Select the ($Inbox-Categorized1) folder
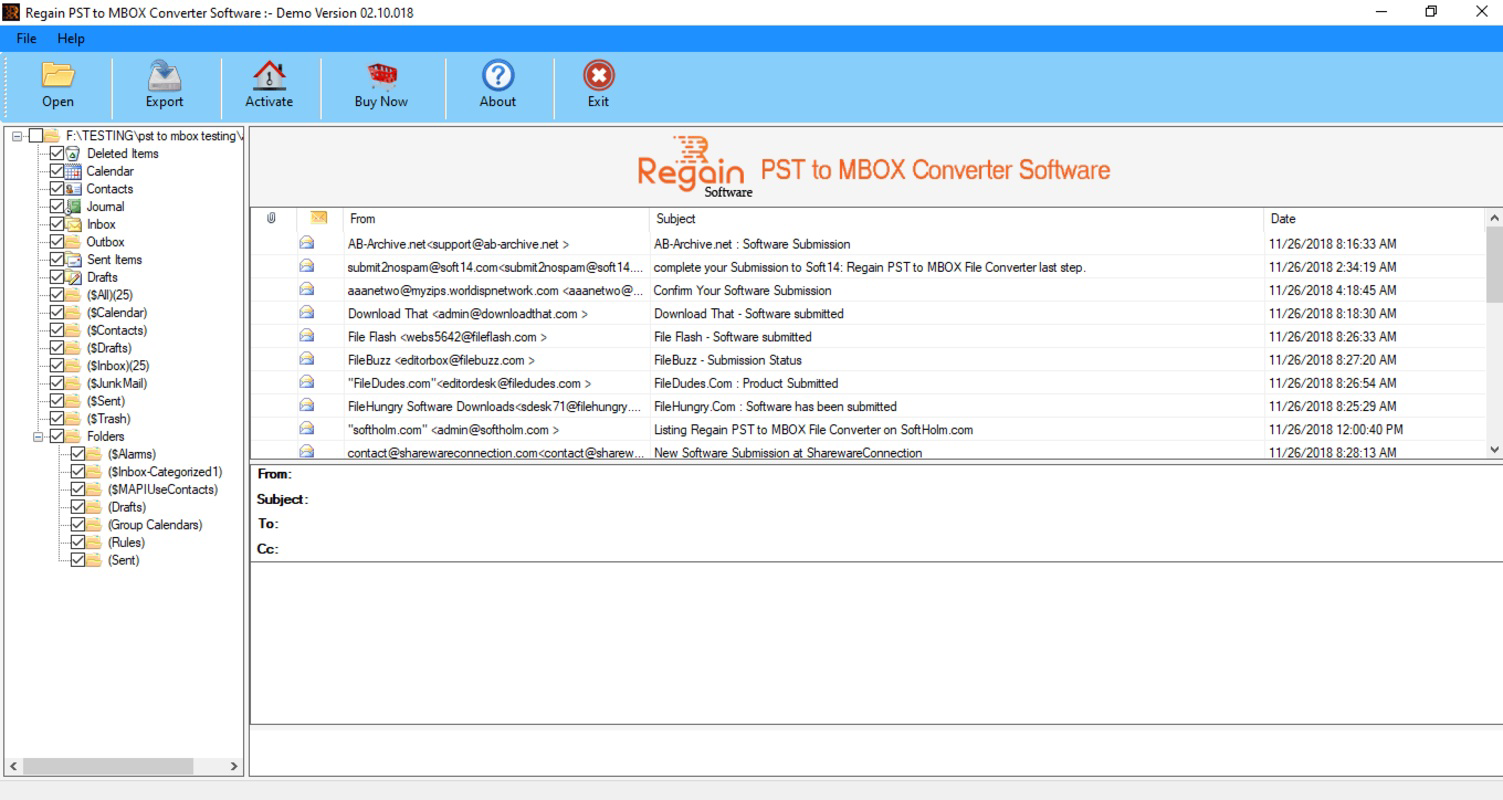This screenshot has height=800, width=1503. [165, 472]
